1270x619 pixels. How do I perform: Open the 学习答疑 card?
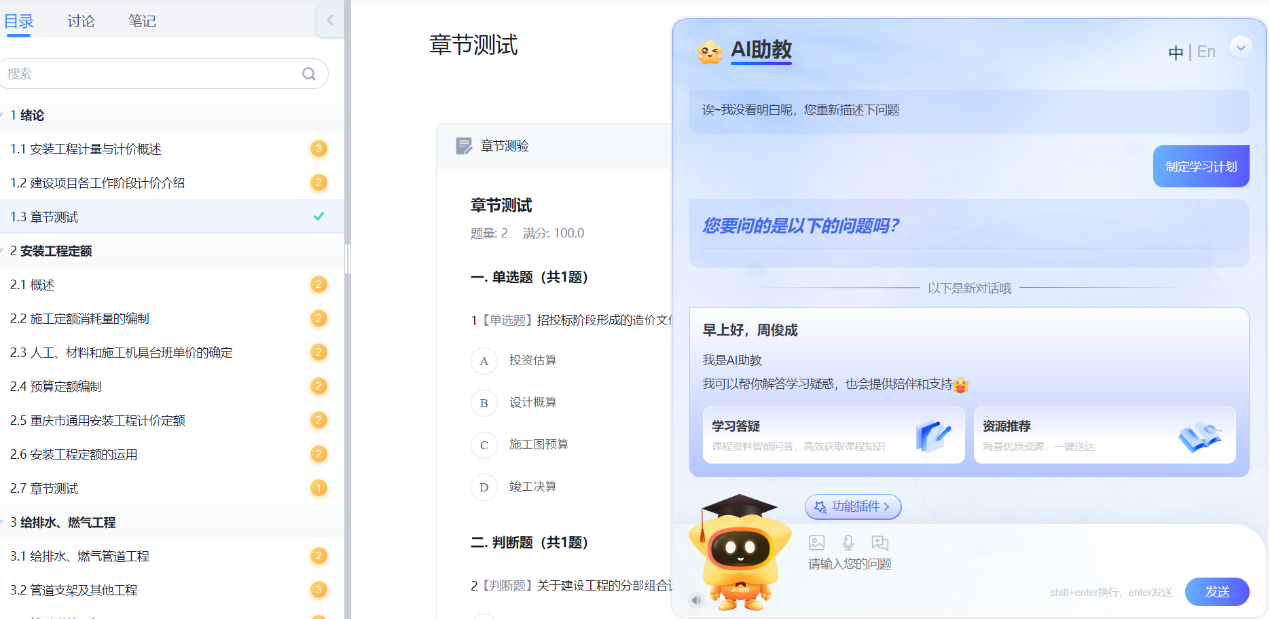tap(833, 435)
